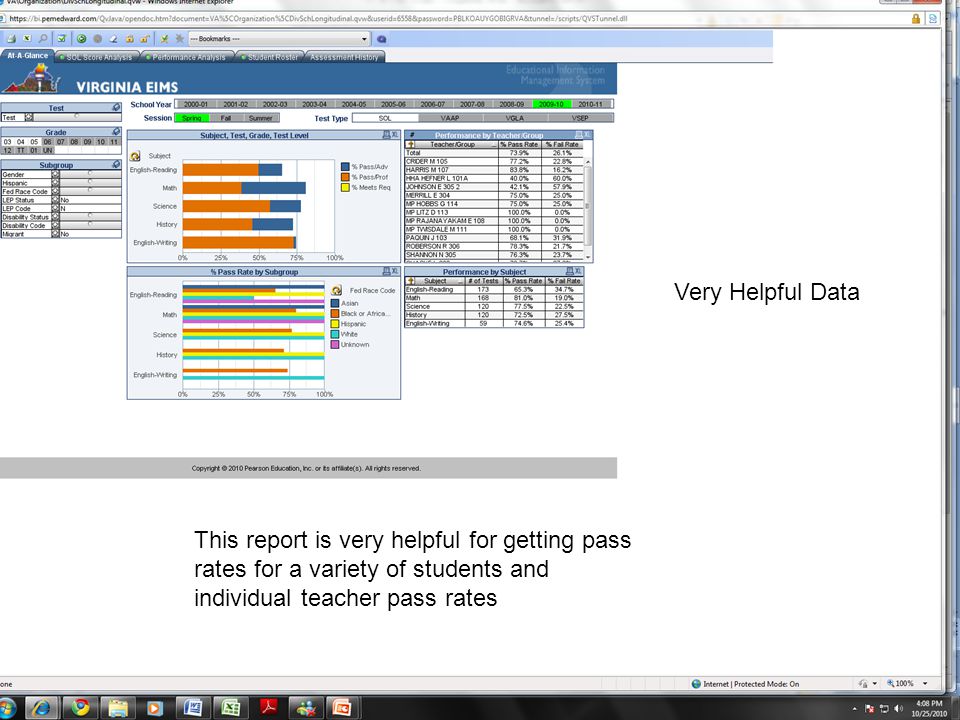The image size is (960, 720).
Task: Open the Test field selector dropdown
Action: pyautogui.click(x=29, y=118)
